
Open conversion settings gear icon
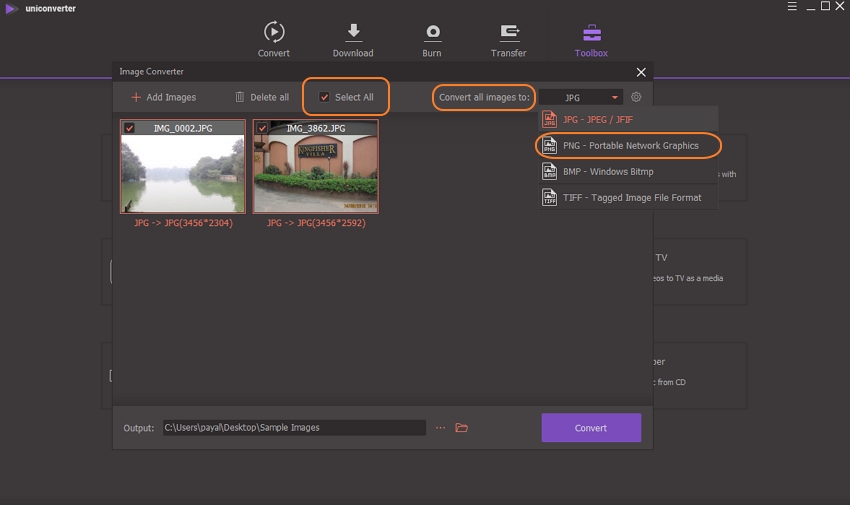pyautogui.click(x=636, y=97)
